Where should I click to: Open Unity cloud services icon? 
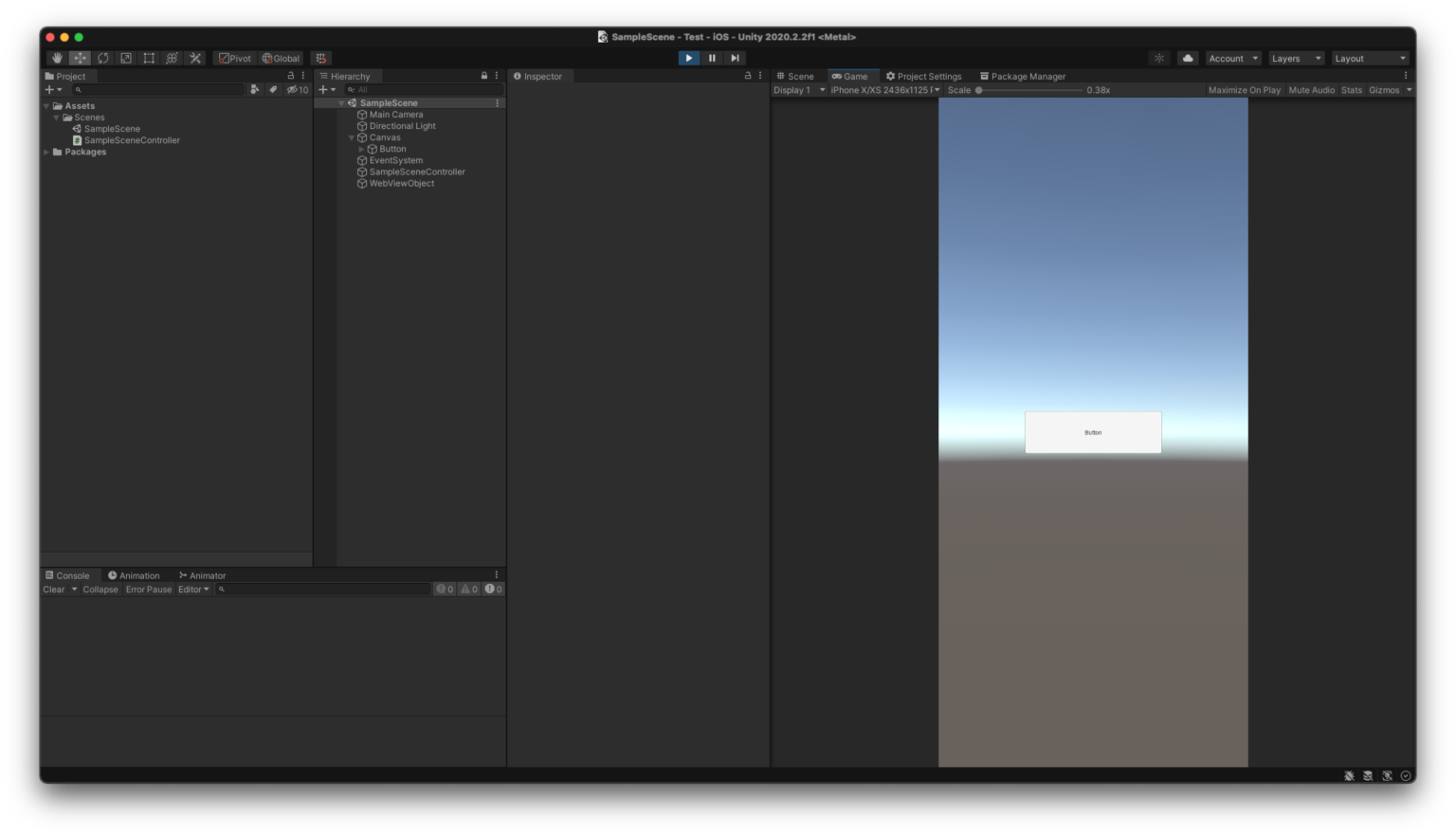(x=1187, y=58)
